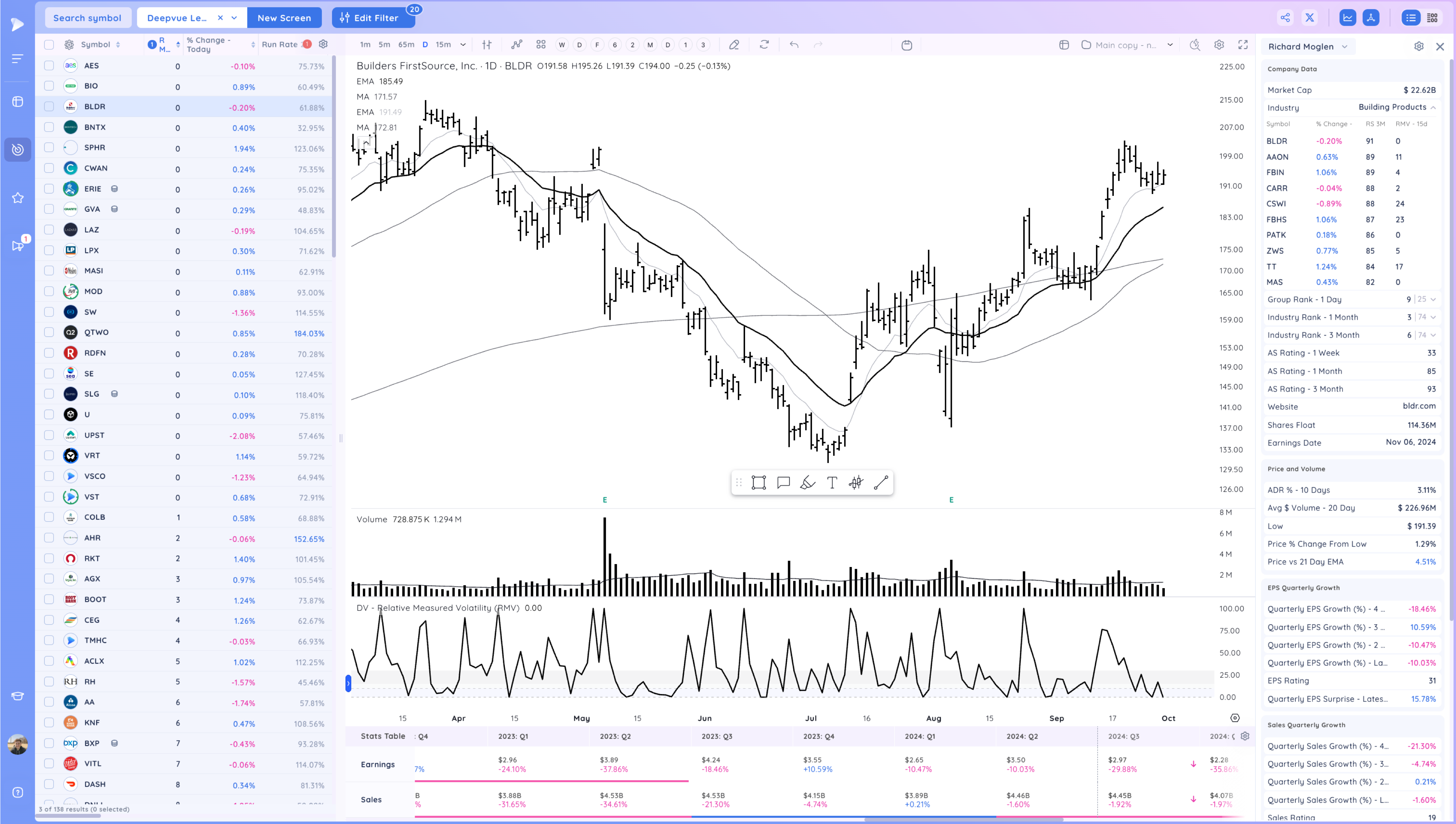Check the QTWO row checkbox
Screen dimensions: 1456x824
coord(49,332)
